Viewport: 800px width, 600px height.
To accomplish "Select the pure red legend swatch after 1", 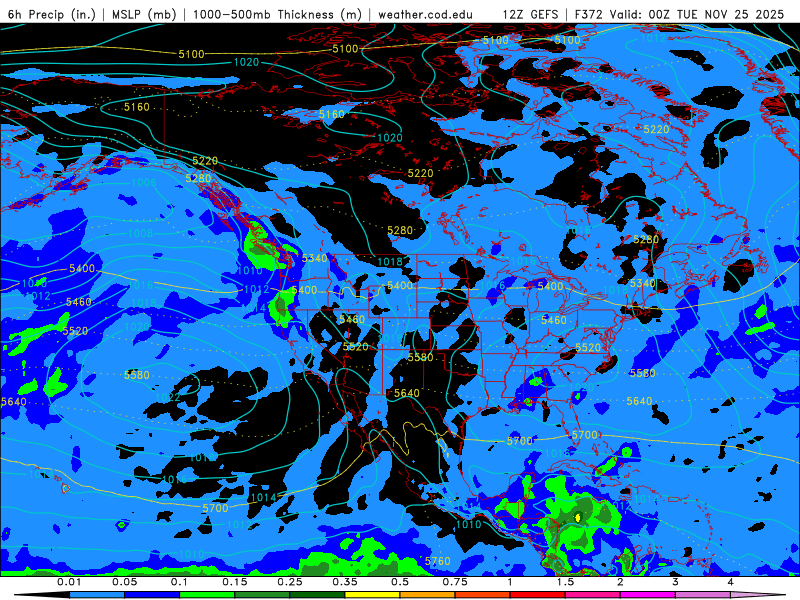I will [x=538, y=595].
